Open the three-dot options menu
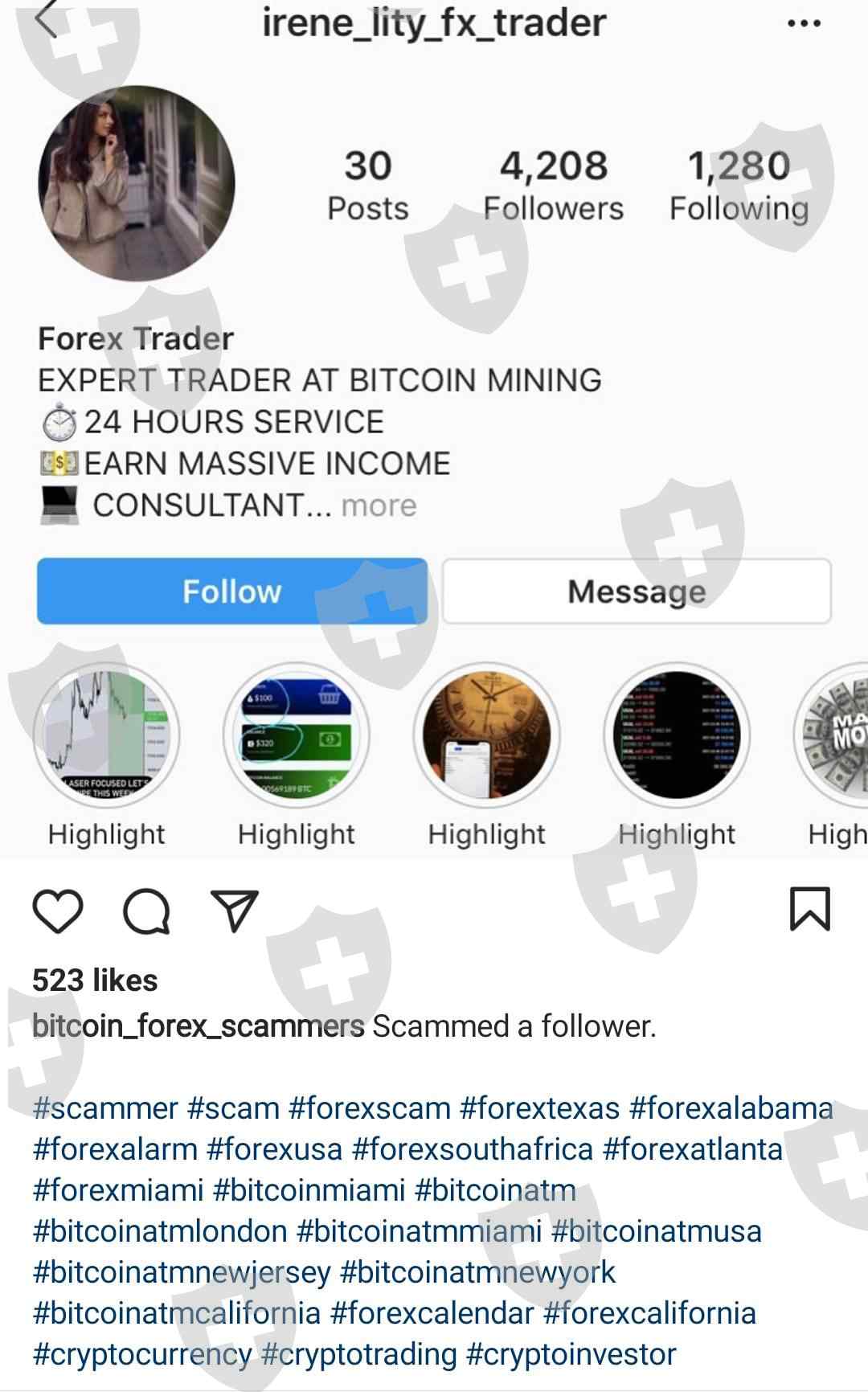Image resolution: width=868 pixels, height=1392 pixels. pyautogui.click(x=804, y=23)
